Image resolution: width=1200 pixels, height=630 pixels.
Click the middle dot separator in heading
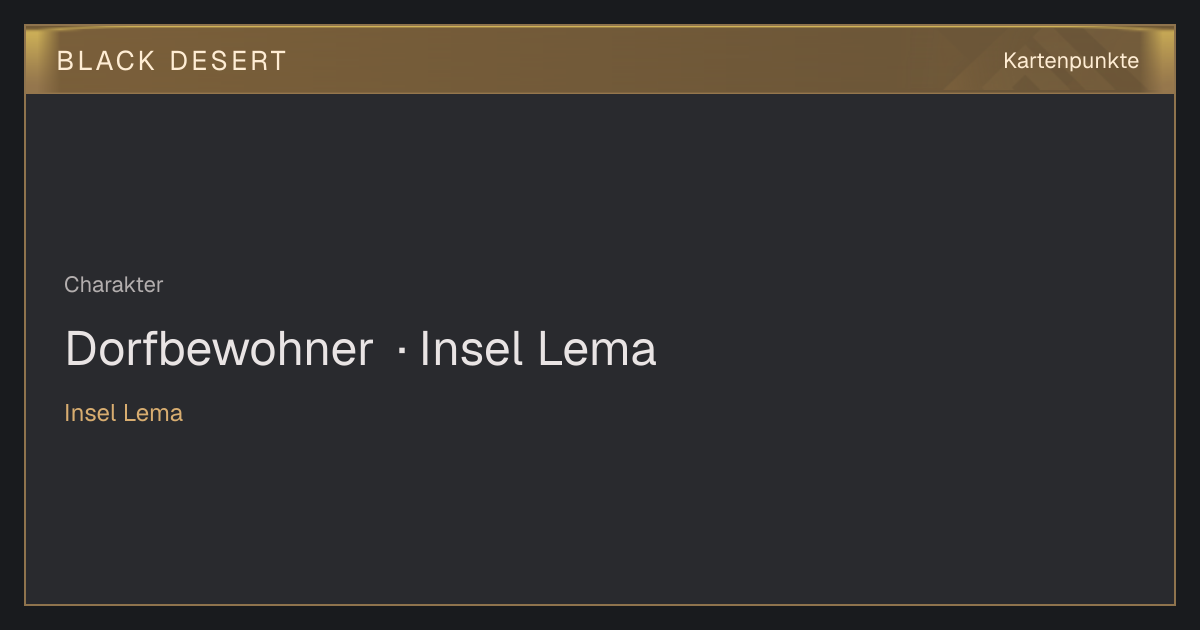click(x=401, y=351)
